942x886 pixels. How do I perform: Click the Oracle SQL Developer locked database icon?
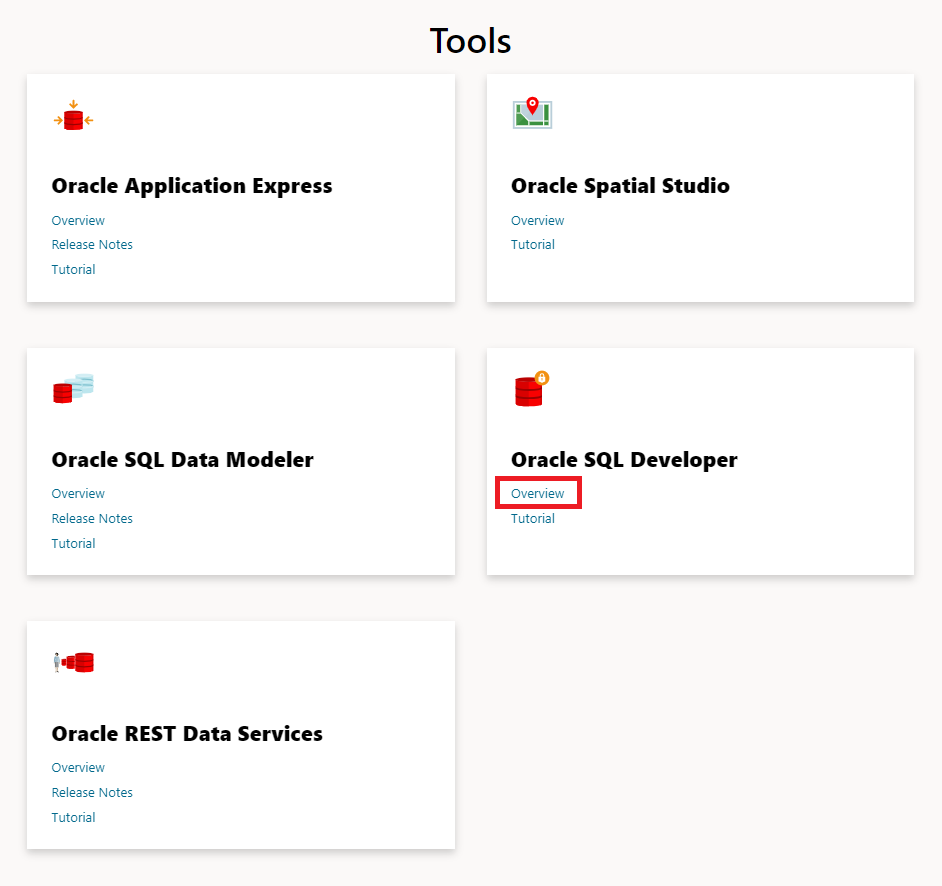pos(532,389)
